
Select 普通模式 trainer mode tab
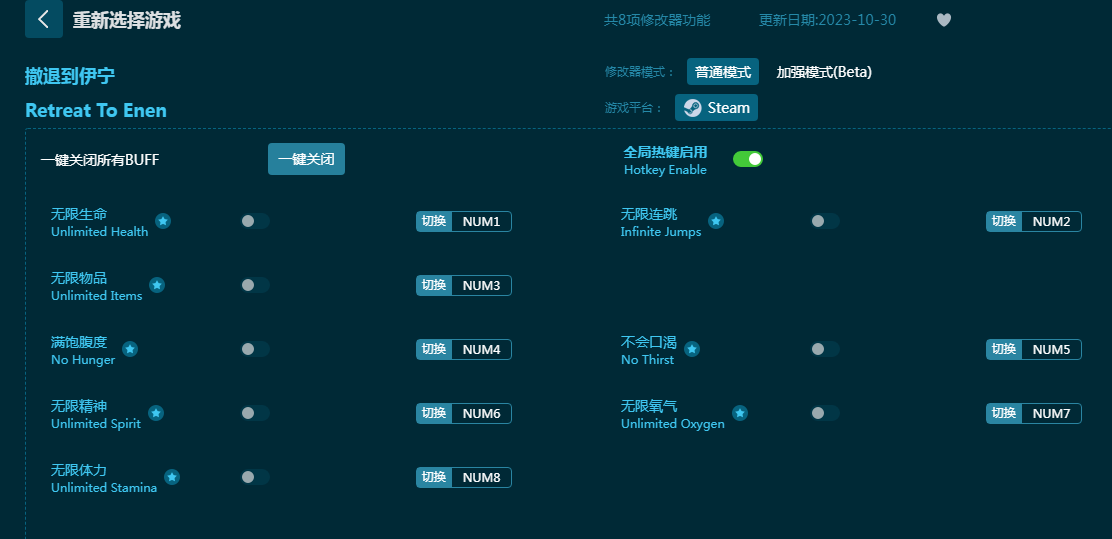[x=722, y=72]
